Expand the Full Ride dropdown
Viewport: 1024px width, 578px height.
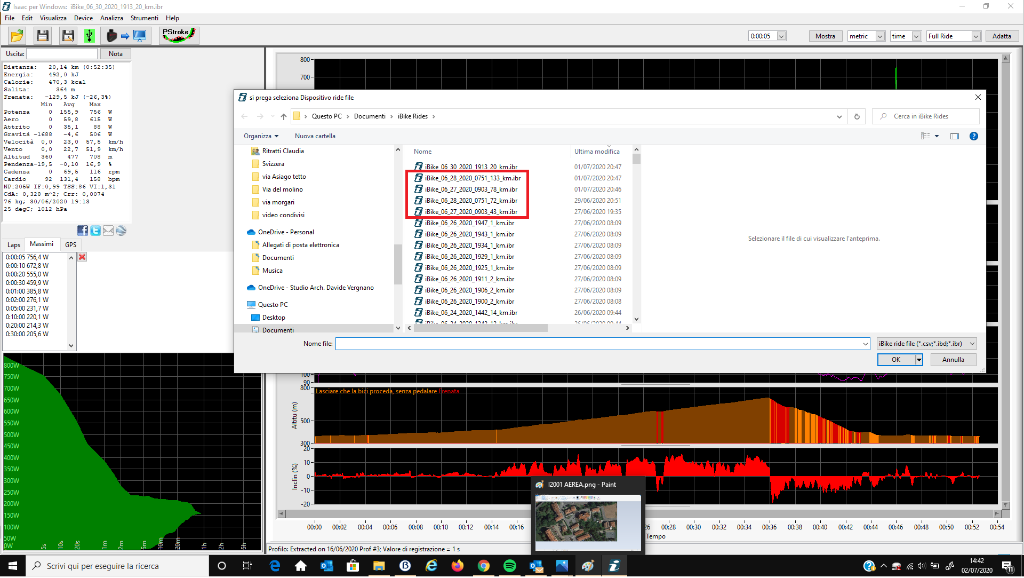coord(953,35)
